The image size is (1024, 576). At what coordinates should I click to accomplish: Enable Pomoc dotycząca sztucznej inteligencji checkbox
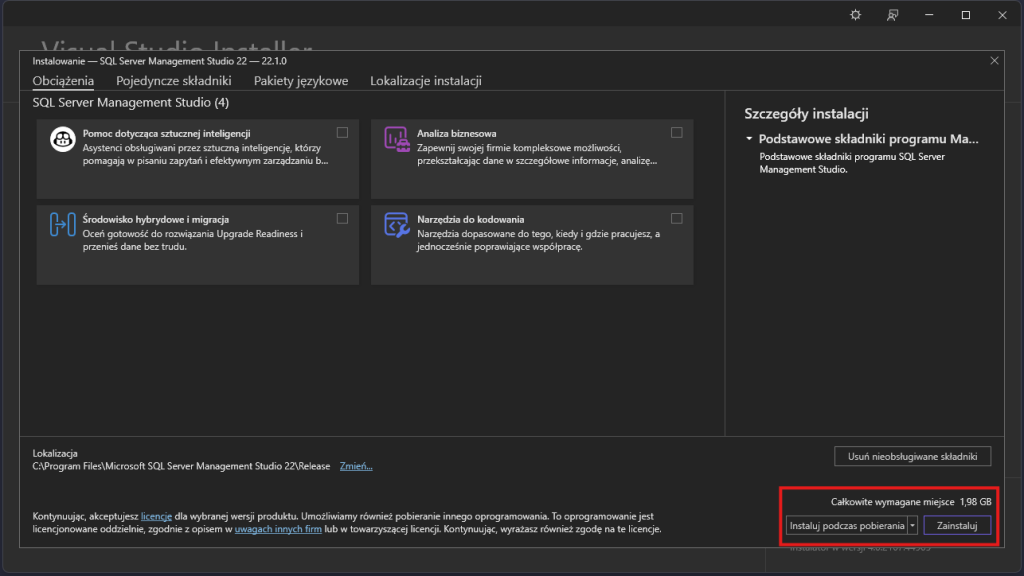coord(343,133)
